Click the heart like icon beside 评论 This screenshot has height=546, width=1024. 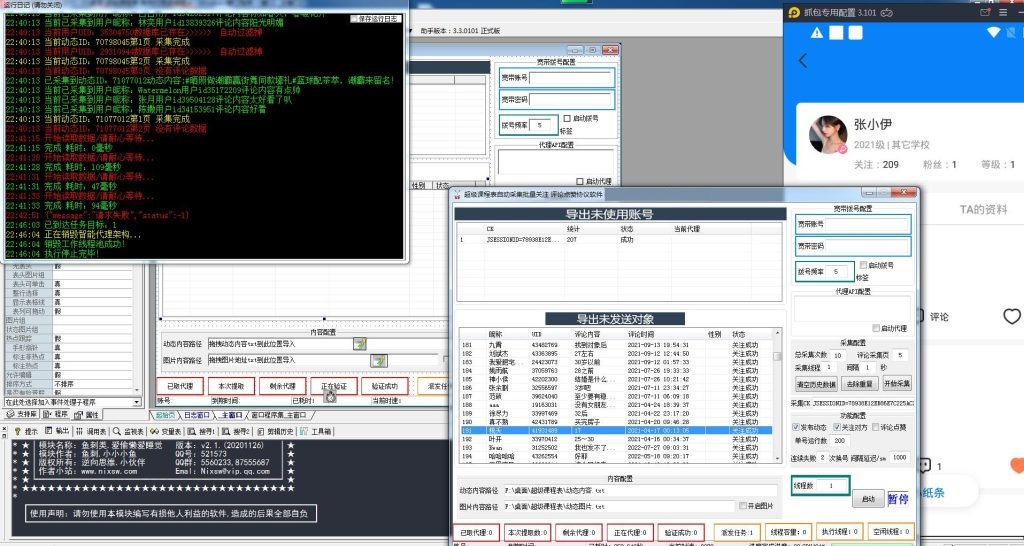[x=1012, y=317]
